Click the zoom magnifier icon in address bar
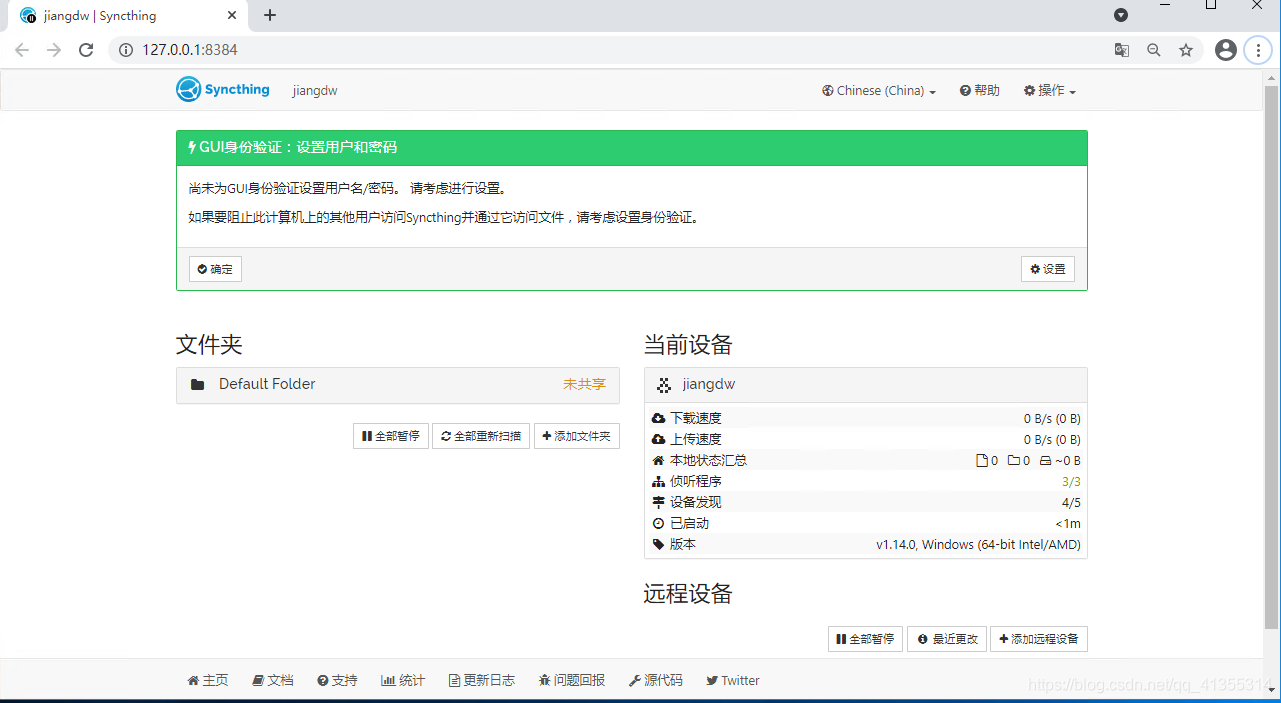1281x703 pixels. tap(1154, 50)
